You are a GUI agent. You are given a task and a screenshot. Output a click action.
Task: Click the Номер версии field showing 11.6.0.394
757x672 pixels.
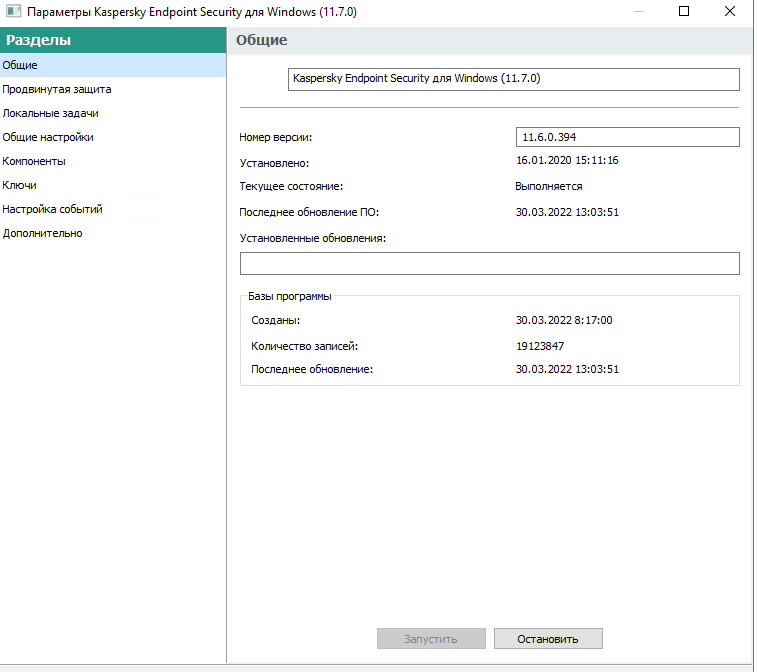[627, 137]
